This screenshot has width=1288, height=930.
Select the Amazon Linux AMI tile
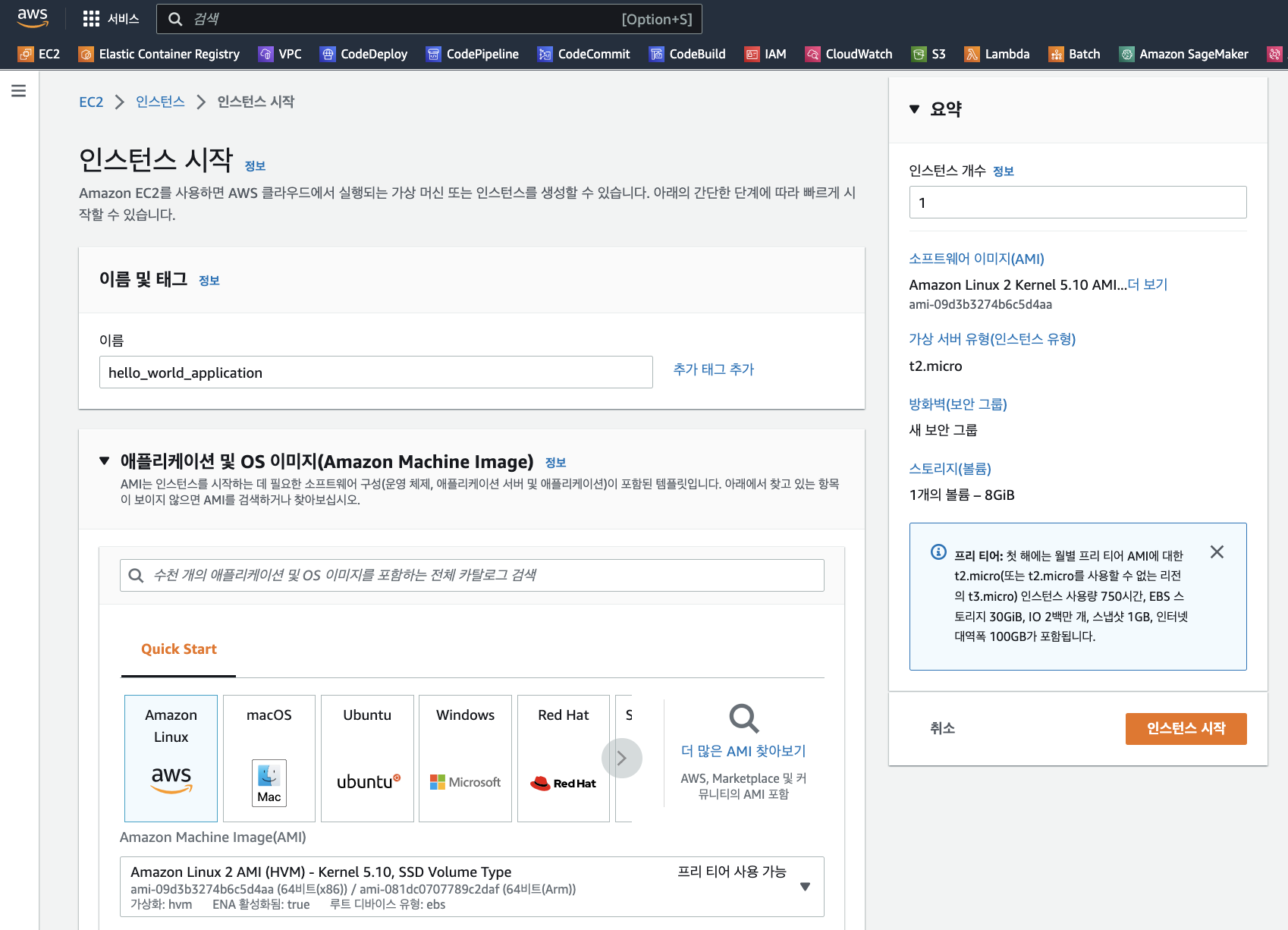171,759
